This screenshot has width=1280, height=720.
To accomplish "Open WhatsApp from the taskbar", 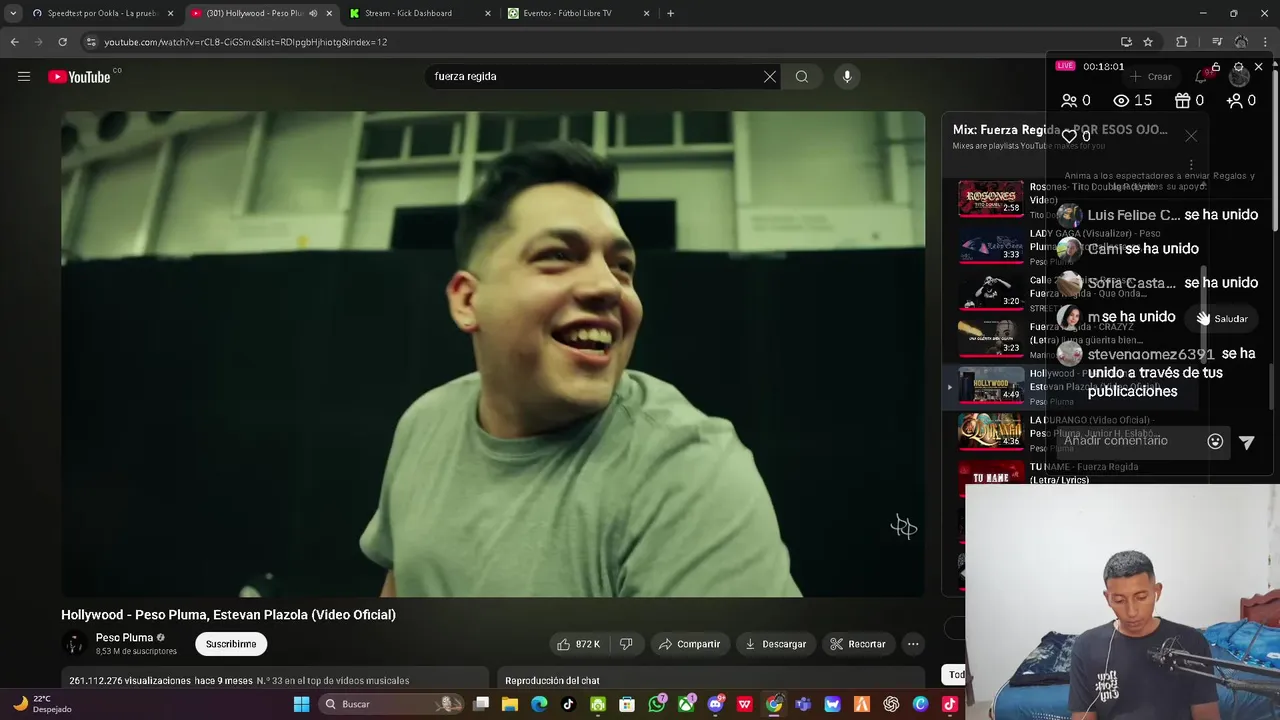I will click(x=657, y=704).
